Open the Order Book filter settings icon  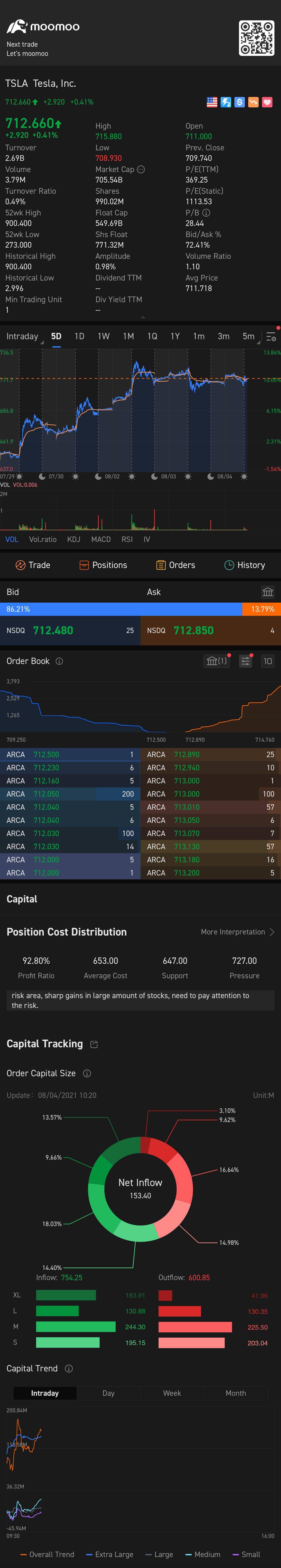(246, 661)
